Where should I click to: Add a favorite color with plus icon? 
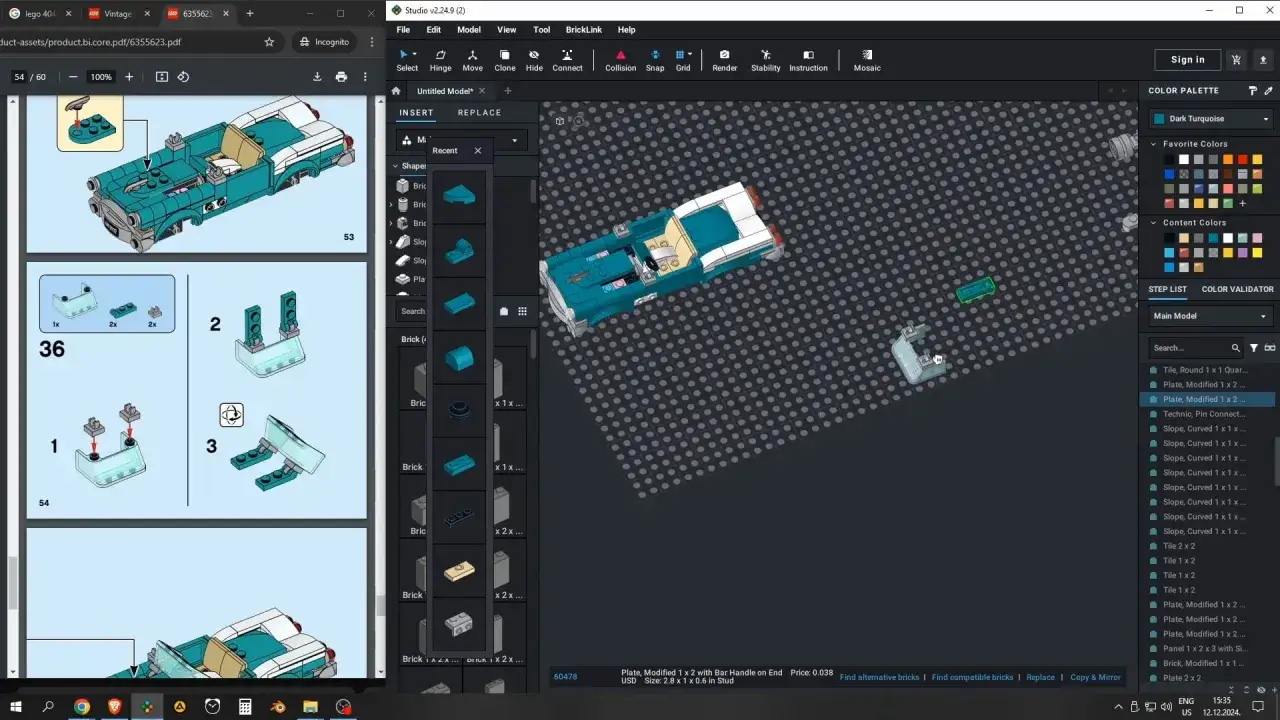1243,203
